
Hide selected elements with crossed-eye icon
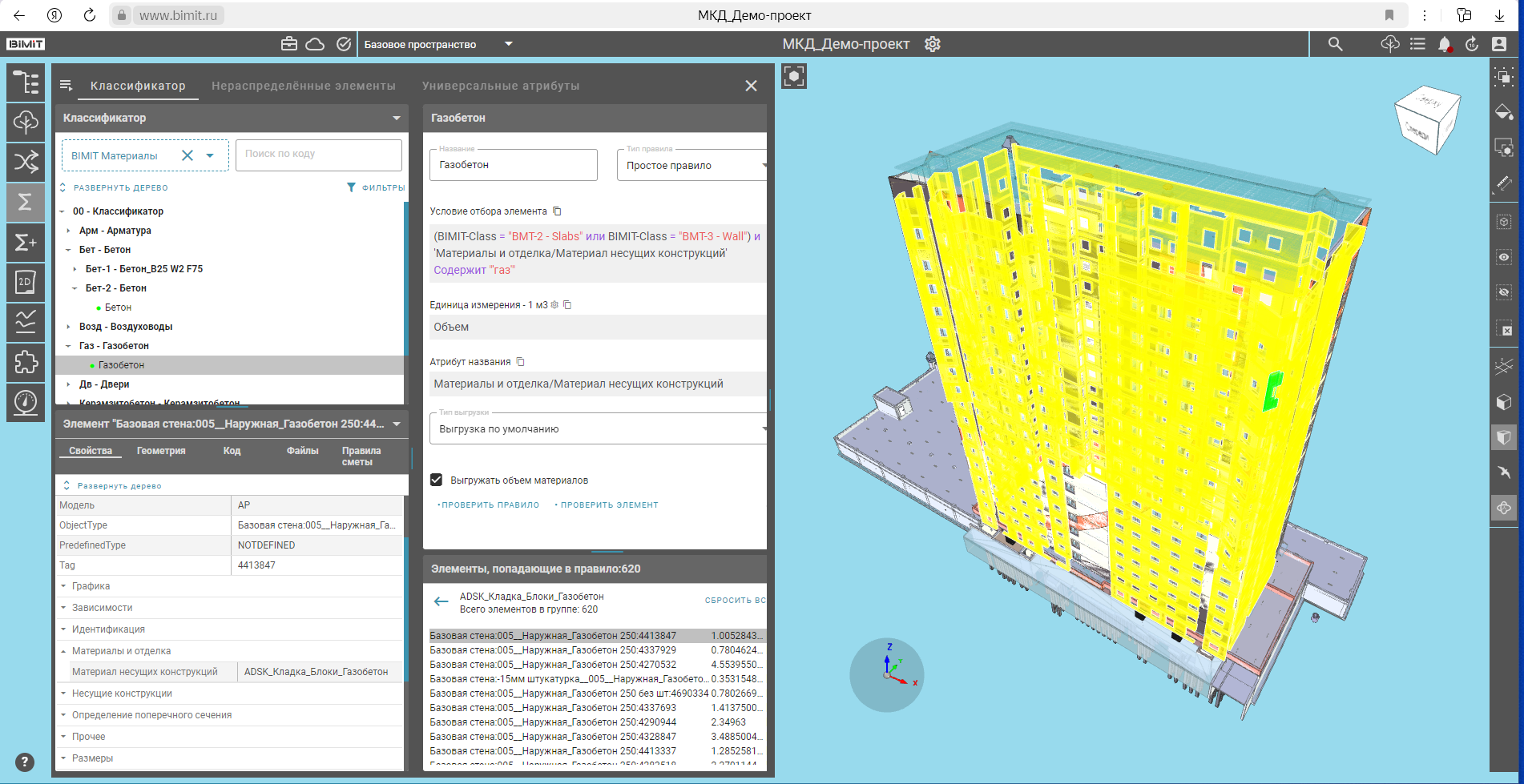click(x=1504, y=292)
